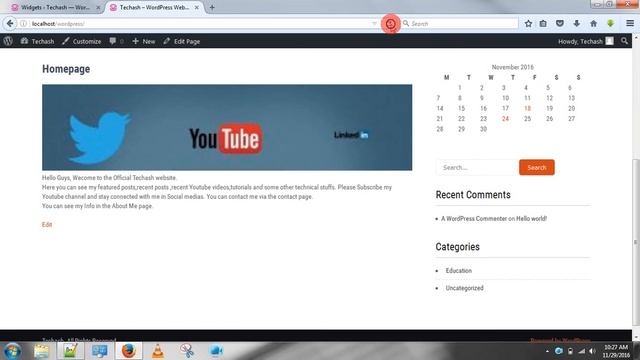Click the November 2016 calendar caption
Image resolution: width=640 pixels, height=360 pixels.
point(513,67)
